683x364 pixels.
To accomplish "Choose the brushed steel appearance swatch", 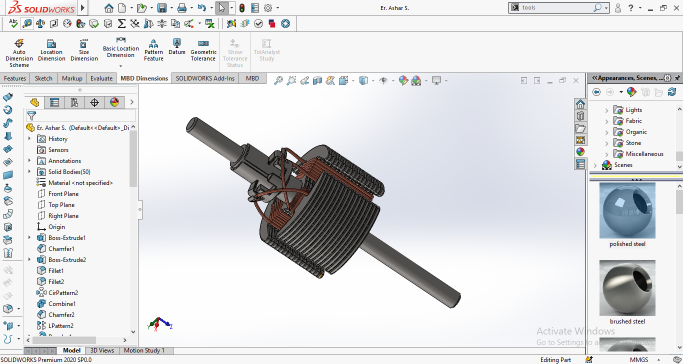I will [627, 288].
